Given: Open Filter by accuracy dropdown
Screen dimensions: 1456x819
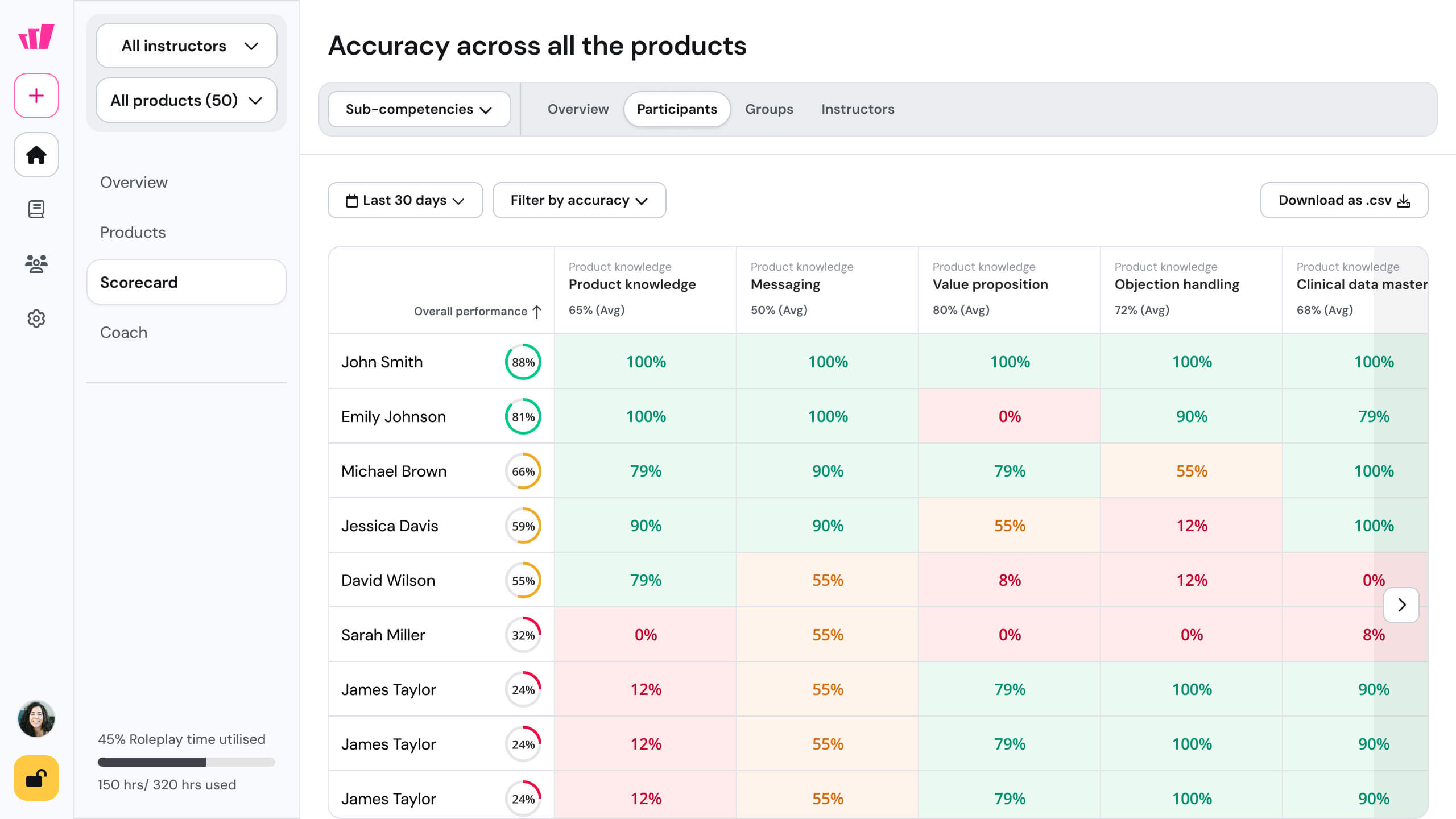Looking at the screenshot, I should pyautogui.click(x=579, y=200).
